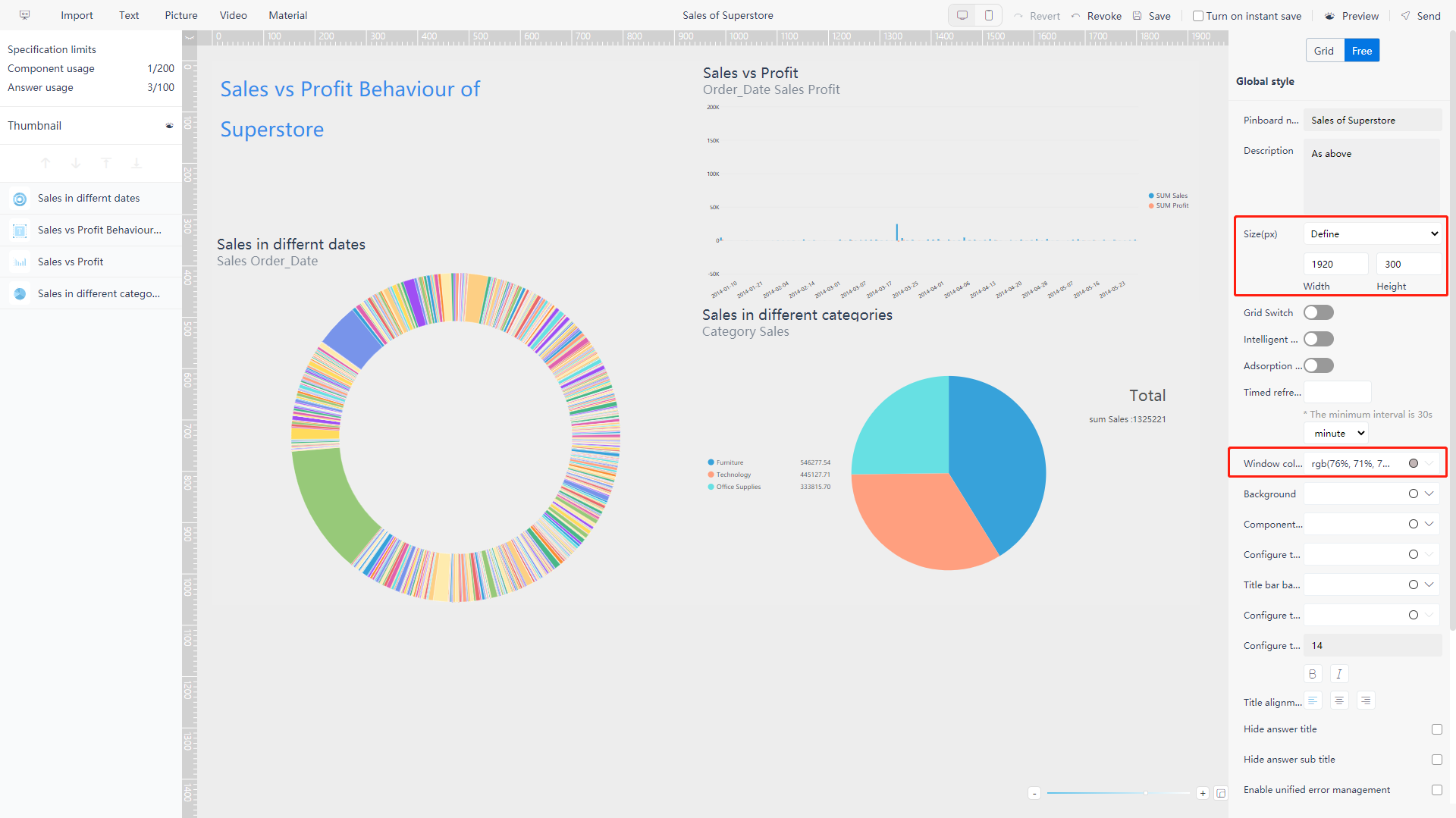Screen dimensions: 1456x818
Task: Open the Material menu
Action: (x=288, y=15)
